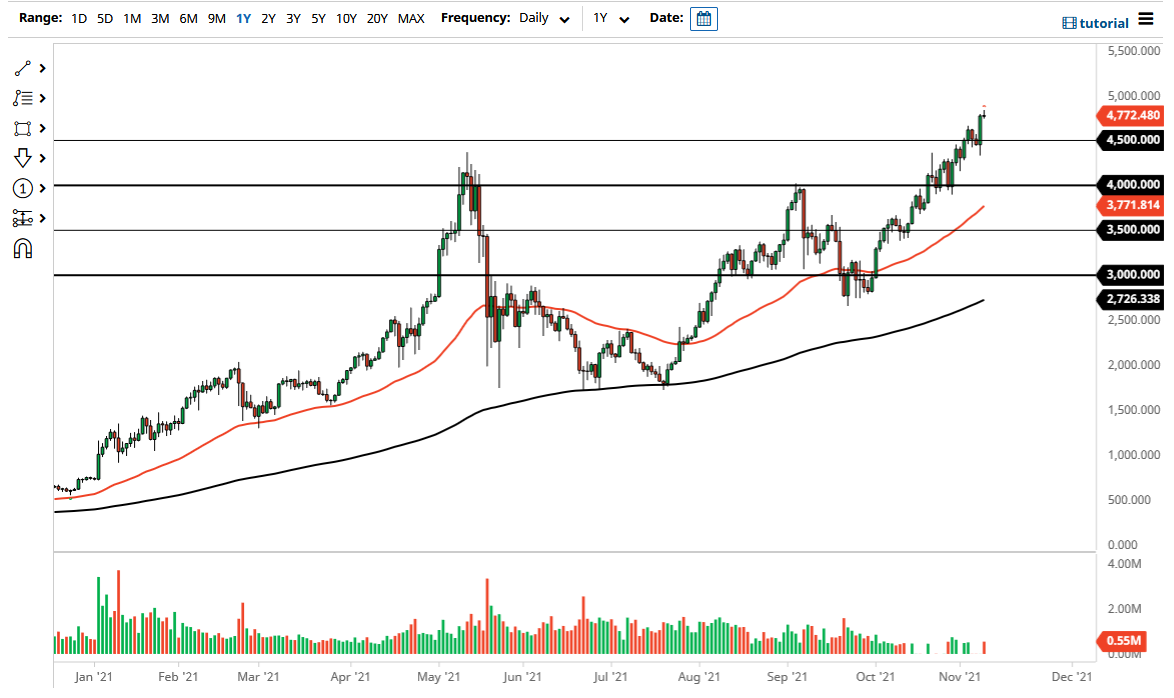Switch to the 1Y range tab
This screenshot has width=1174, height=698.
[242, 18]
